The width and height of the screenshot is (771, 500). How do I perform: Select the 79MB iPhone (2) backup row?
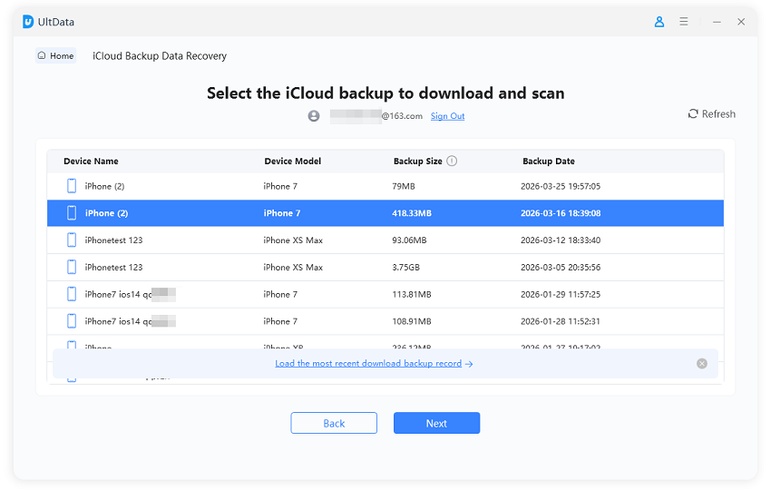click(x=385, y=186)
